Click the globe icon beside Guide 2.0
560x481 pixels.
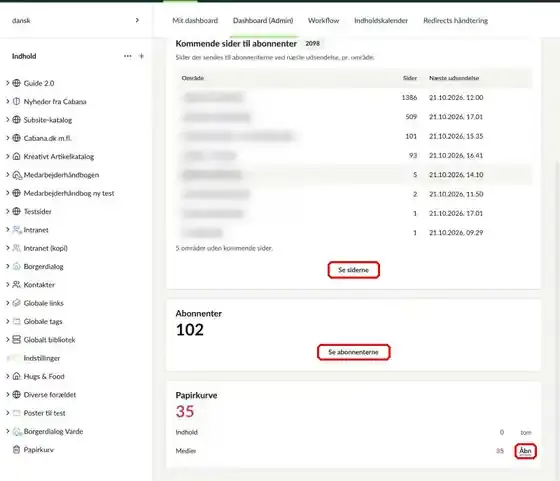[16, 83]
